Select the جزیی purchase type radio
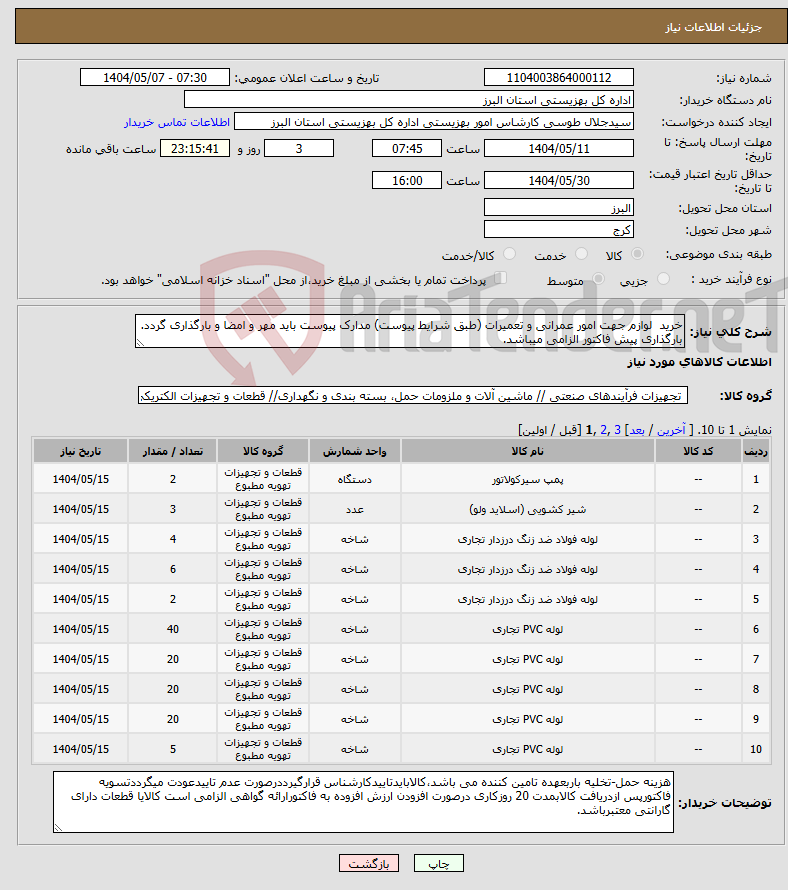Viewport: 788px width, 890px height. click(663, 279)
